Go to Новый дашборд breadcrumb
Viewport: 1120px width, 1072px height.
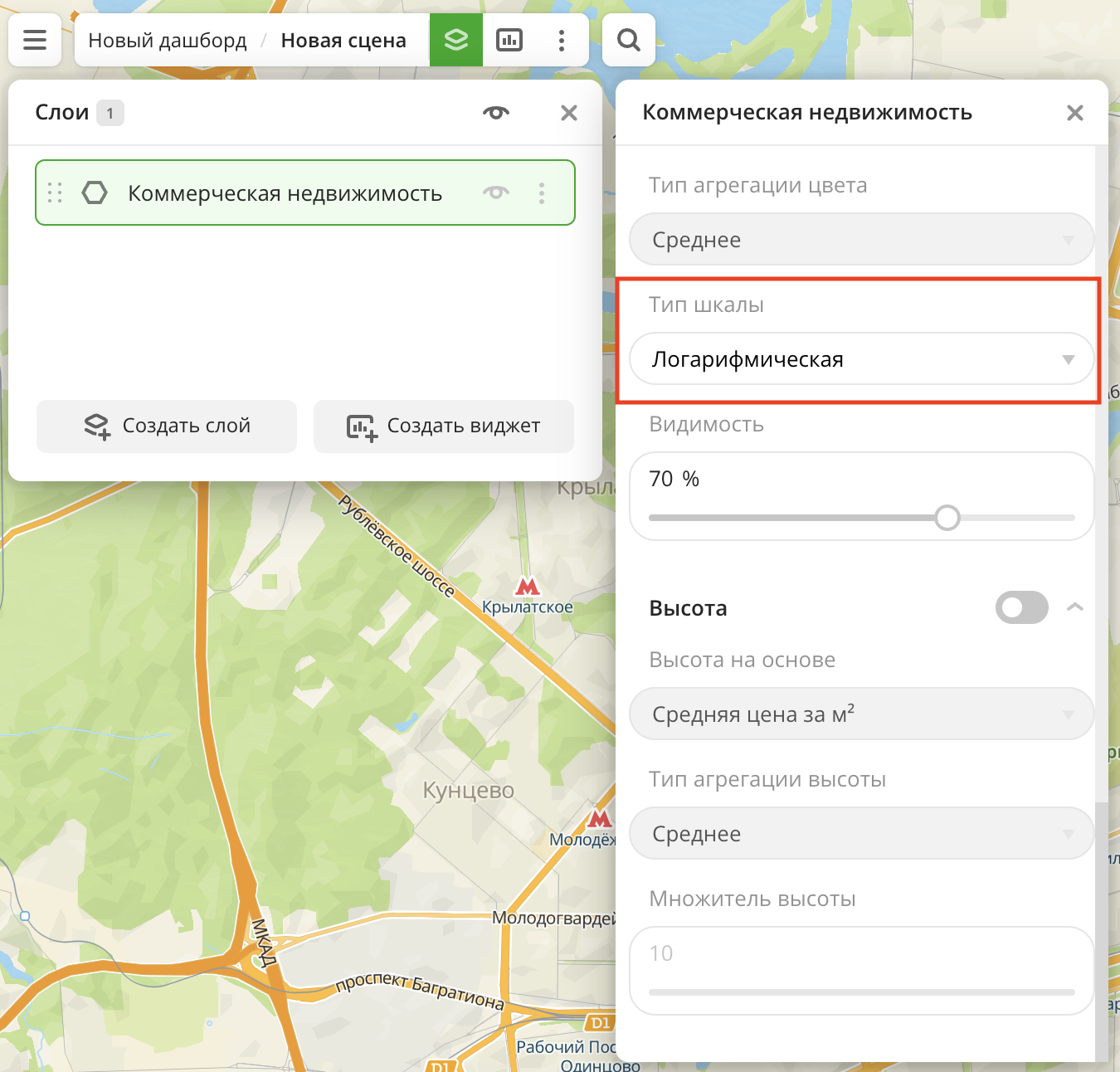click(x=168, y=41)
